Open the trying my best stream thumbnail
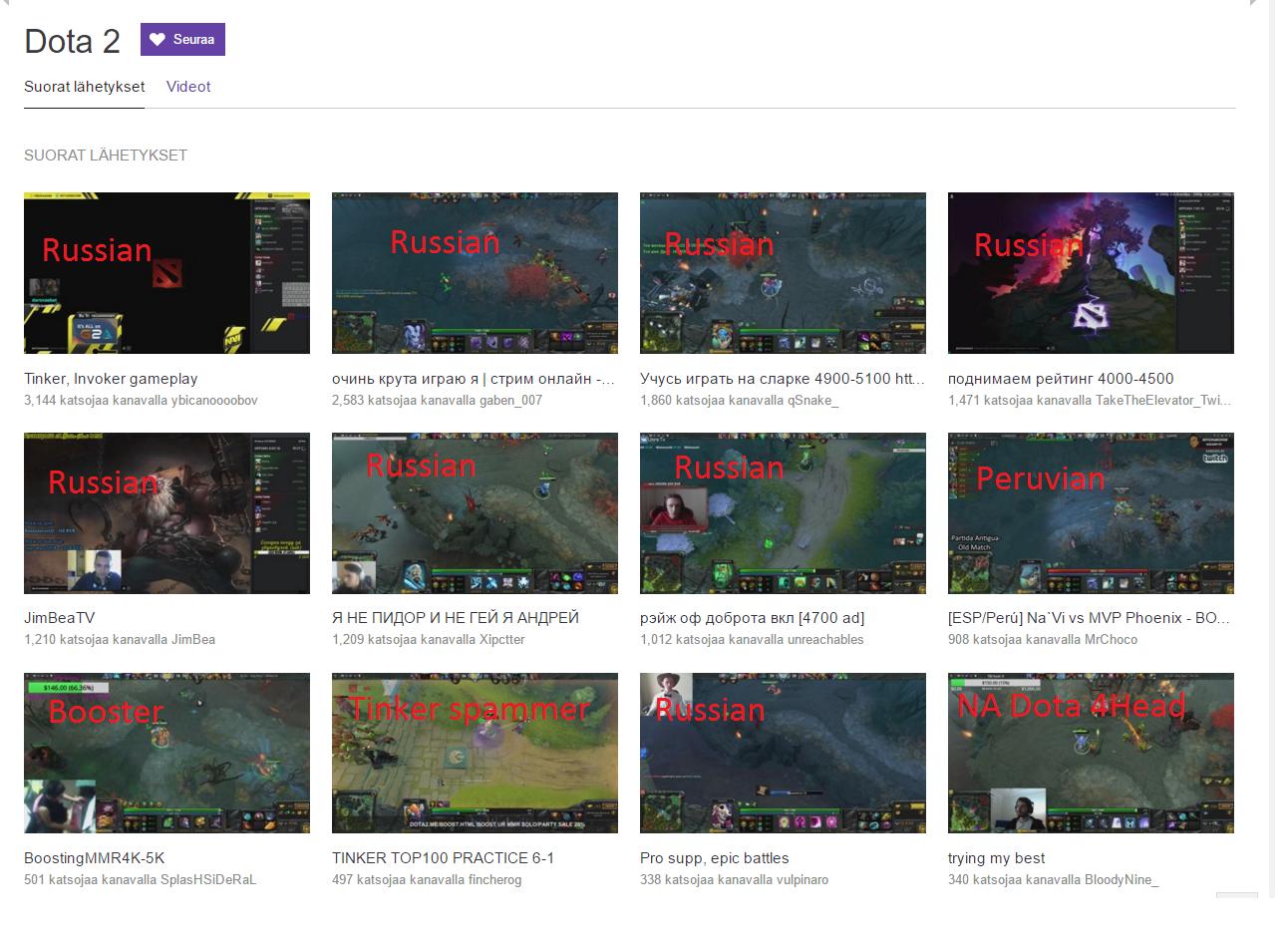The height and width of the screenshot is (945, 1288). 1091,753
